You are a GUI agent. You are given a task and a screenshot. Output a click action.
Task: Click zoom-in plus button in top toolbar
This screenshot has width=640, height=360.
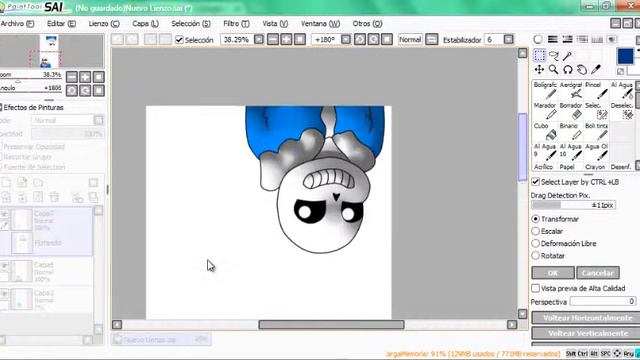tap(286, 40)
